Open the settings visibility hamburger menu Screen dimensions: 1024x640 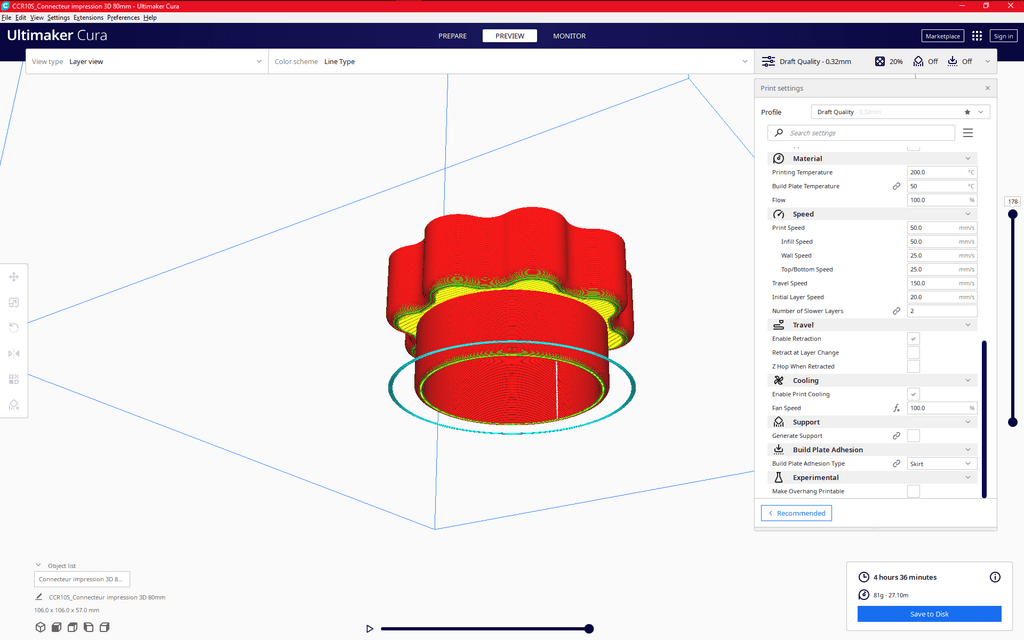[x=968, y=133]
